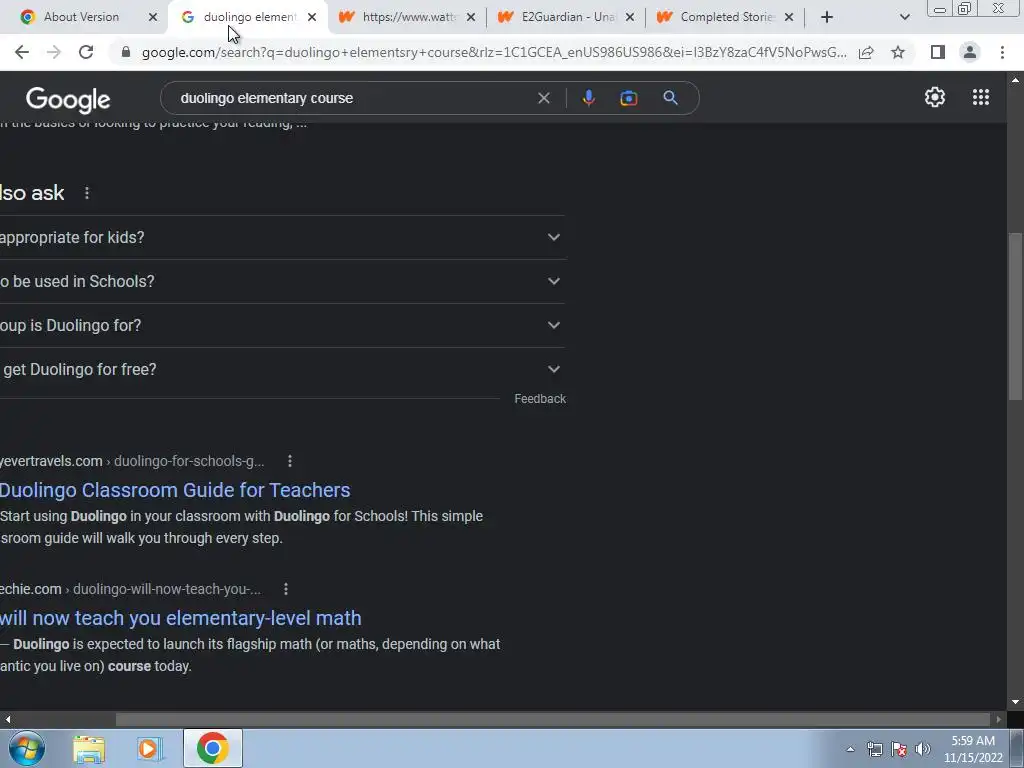Open Action Center flag tray icon
Viewport: 1024px width, 768px height.
[x=899, y=749]
